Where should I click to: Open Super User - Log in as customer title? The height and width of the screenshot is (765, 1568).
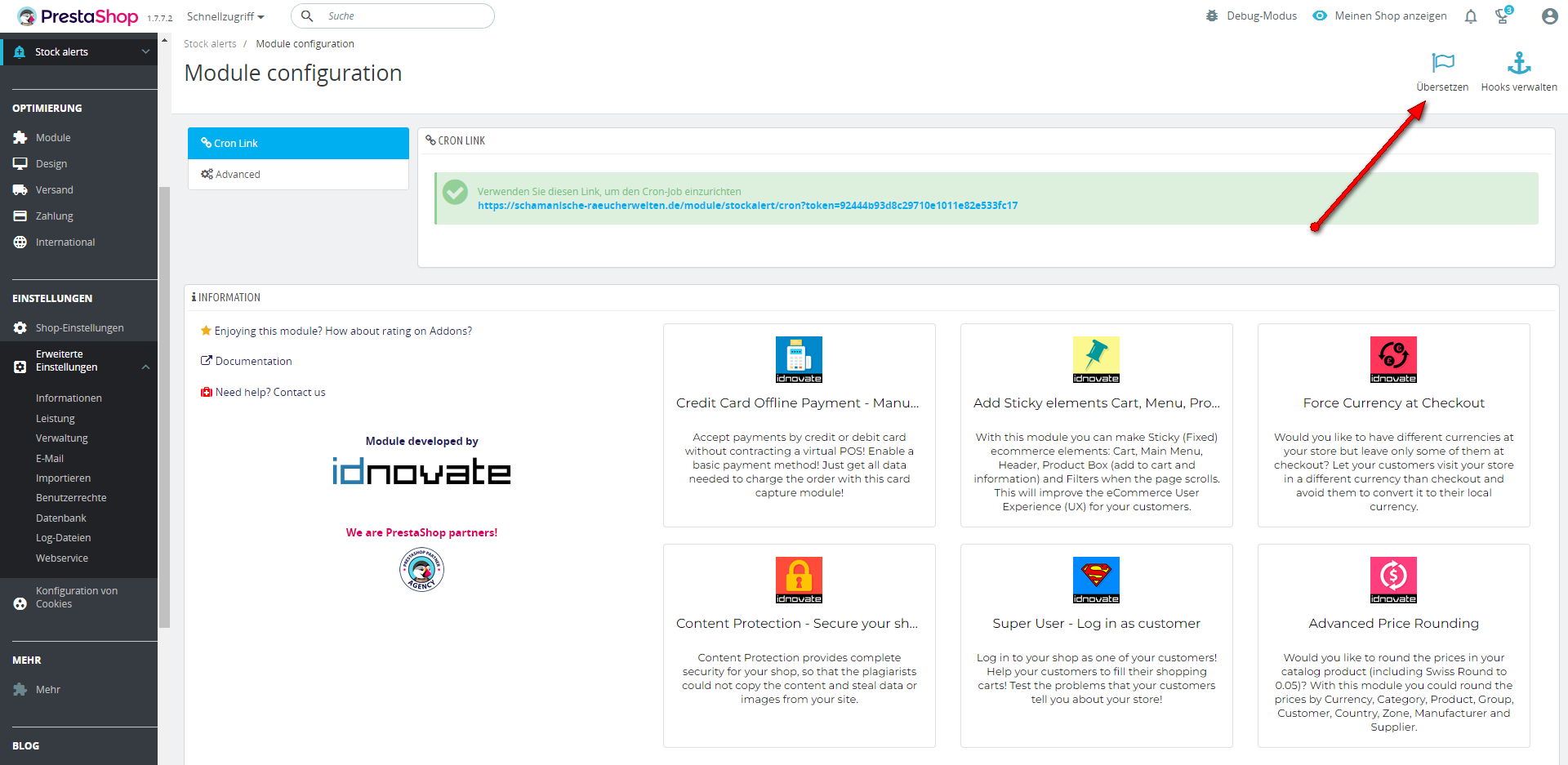(1097, 624)
